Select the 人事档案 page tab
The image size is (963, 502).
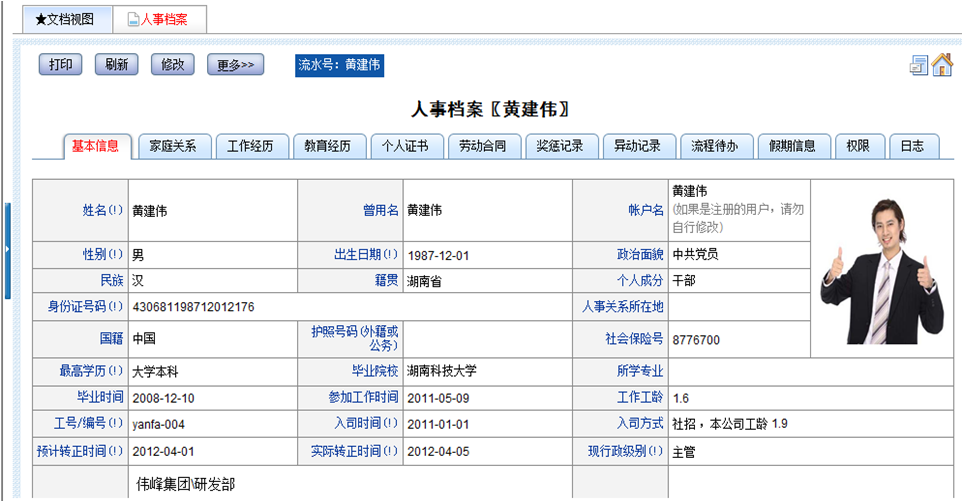[160, 20]
